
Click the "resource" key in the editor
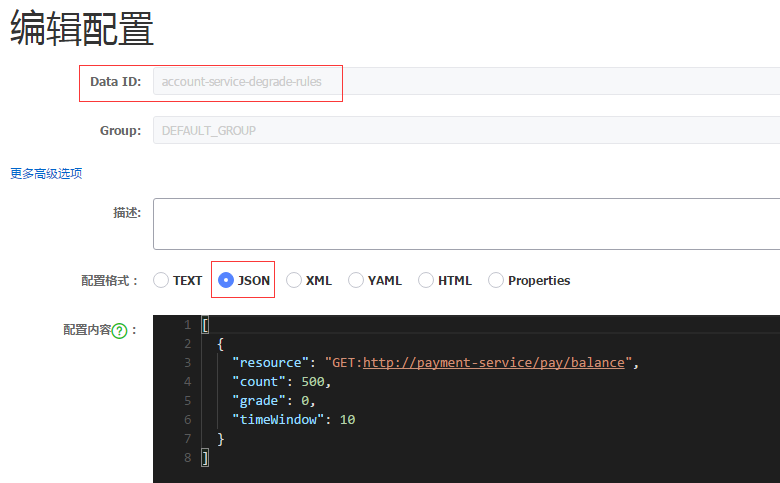coord(271,363)
